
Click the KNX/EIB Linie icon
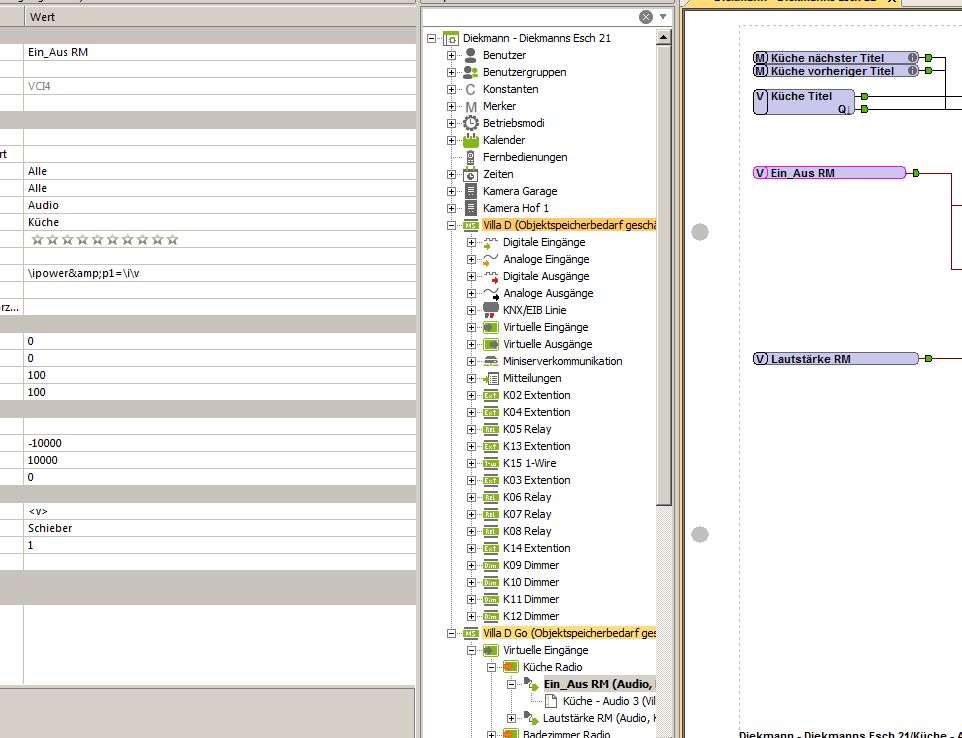(x=491, y=310)
